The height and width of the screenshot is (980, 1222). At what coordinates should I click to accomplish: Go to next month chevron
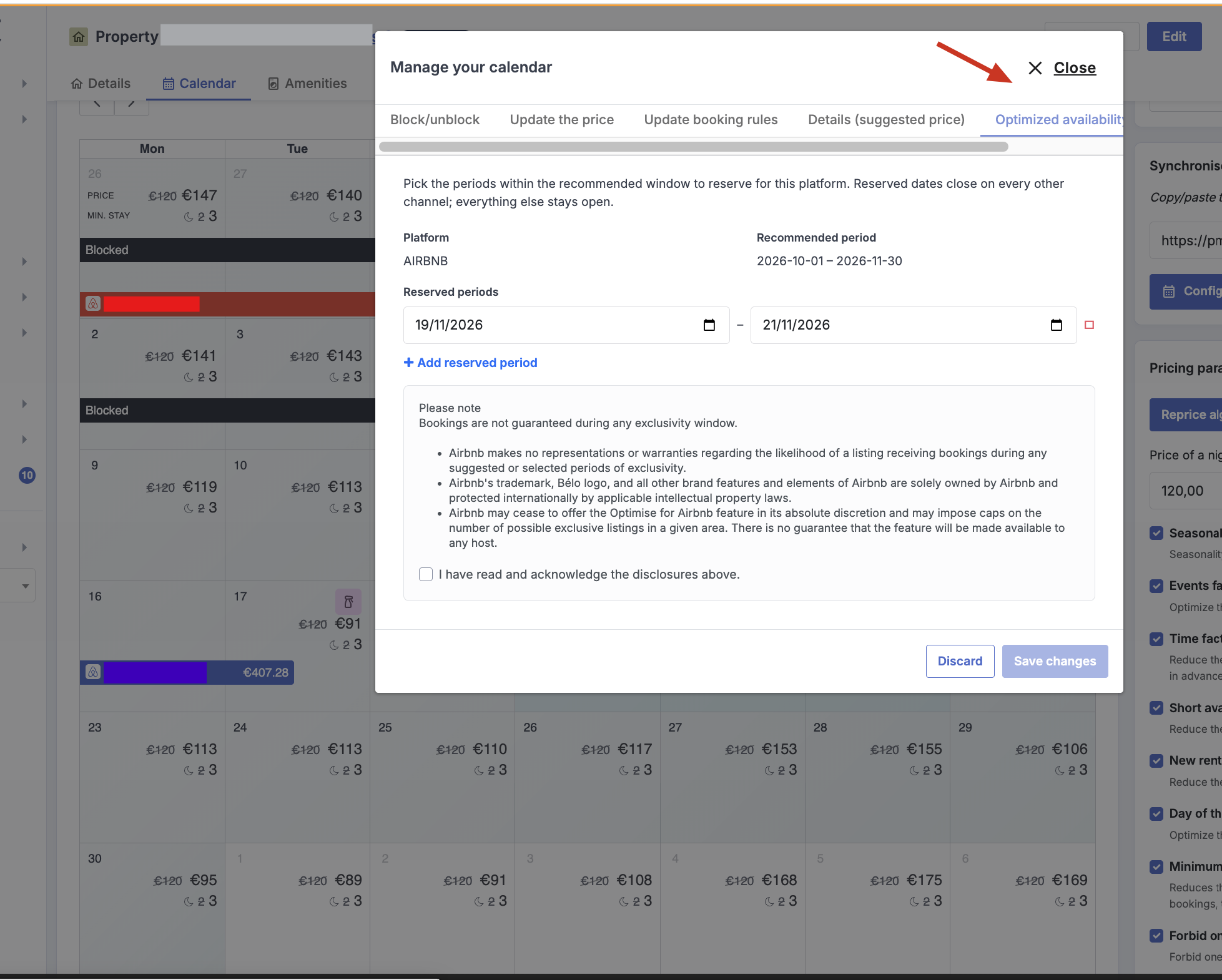[x=131, y=104]
